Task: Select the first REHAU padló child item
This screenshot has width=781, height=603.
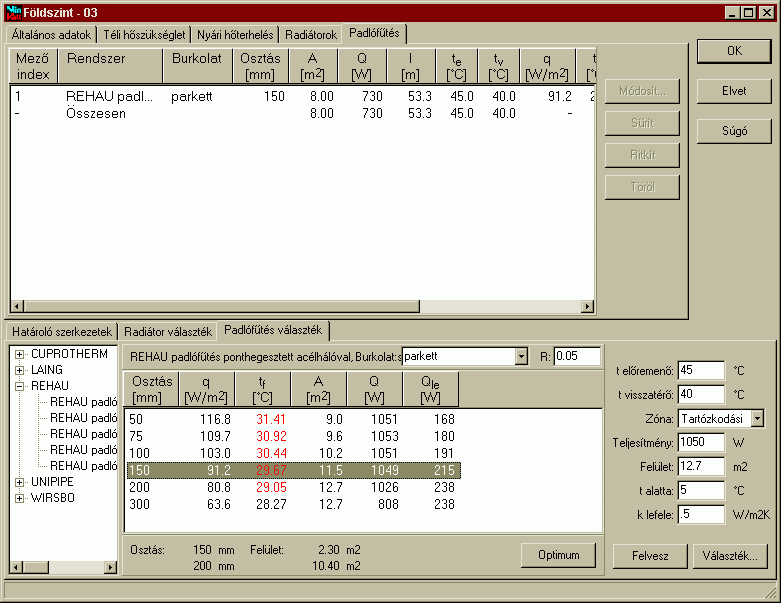Action: pyautogui.click(x=83, y=402)
